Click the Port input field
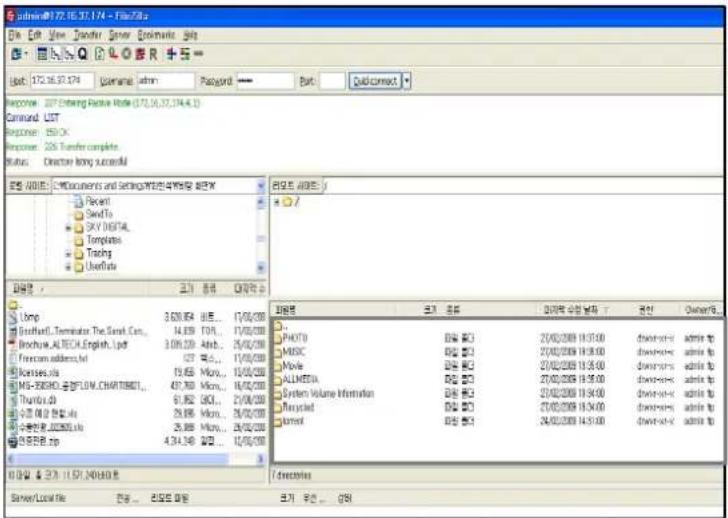 click(x=332, y=81)
